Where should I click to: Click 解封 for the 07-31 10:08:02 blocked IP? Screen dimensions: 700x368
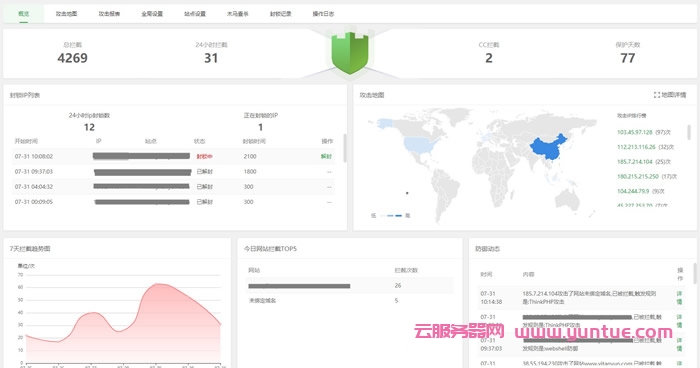[326, 156]
